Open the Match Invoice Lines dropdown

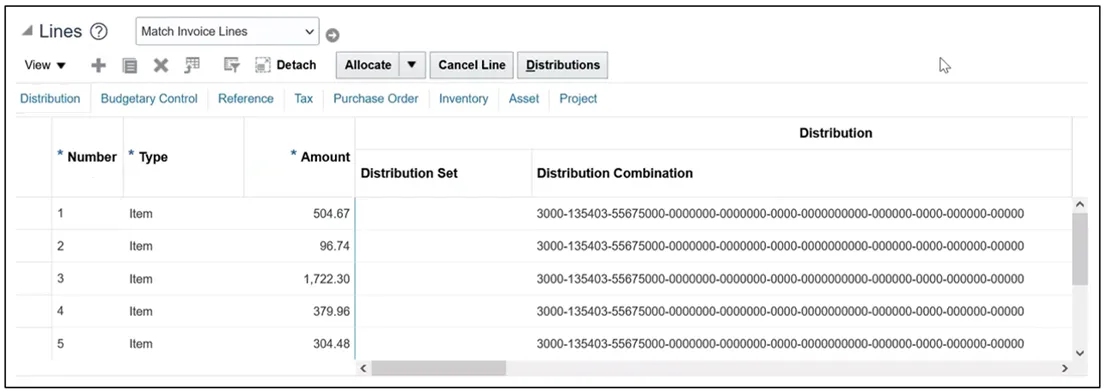tap(227, 32)
